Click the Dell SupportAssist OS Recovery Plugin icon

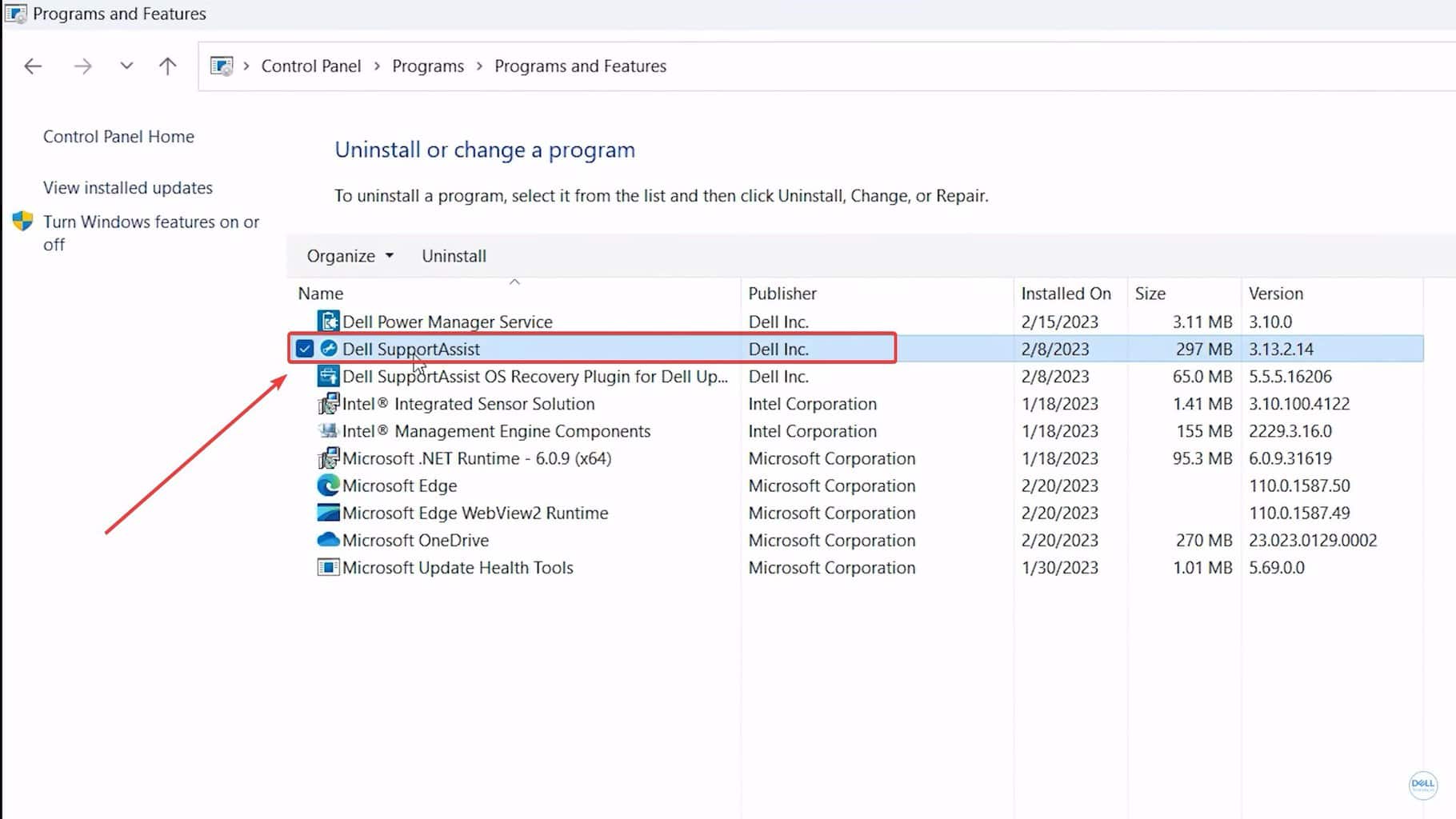(x=328, y=376)
